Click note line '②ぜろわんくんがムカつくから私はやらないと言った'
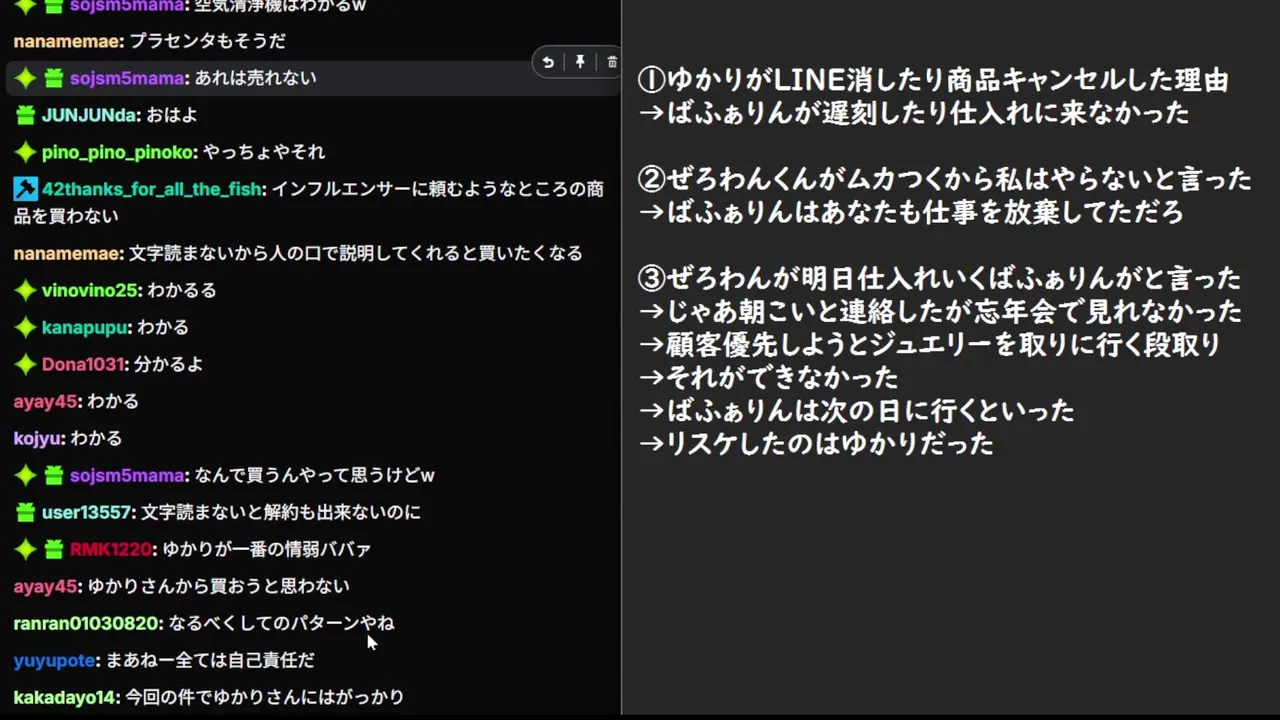This screenshot has height=720, width=1280. [945, 179]
